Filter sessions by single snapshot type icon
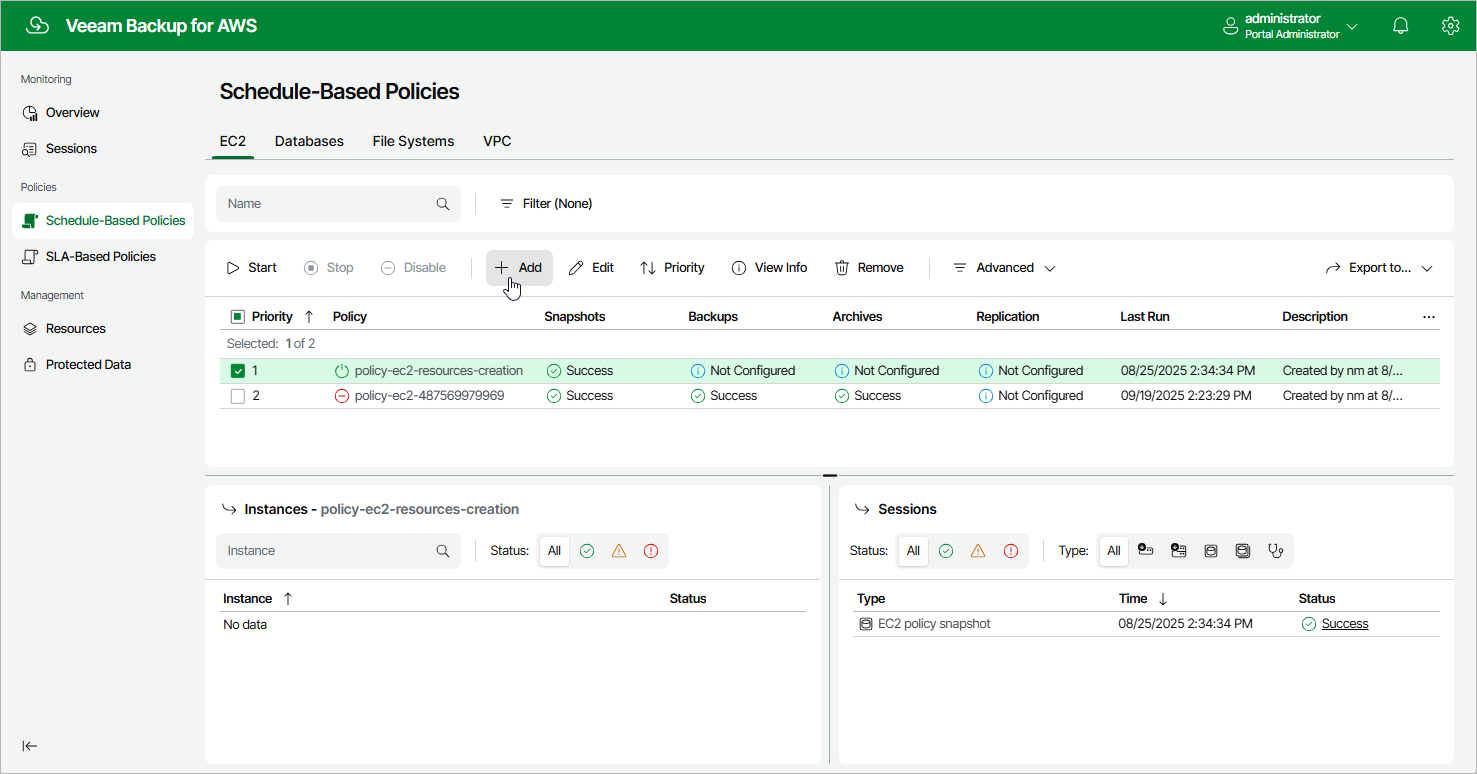Image resolution: width=1477 pixels, height=774 pixels. pyautogui.click(x=1211, y=551)
